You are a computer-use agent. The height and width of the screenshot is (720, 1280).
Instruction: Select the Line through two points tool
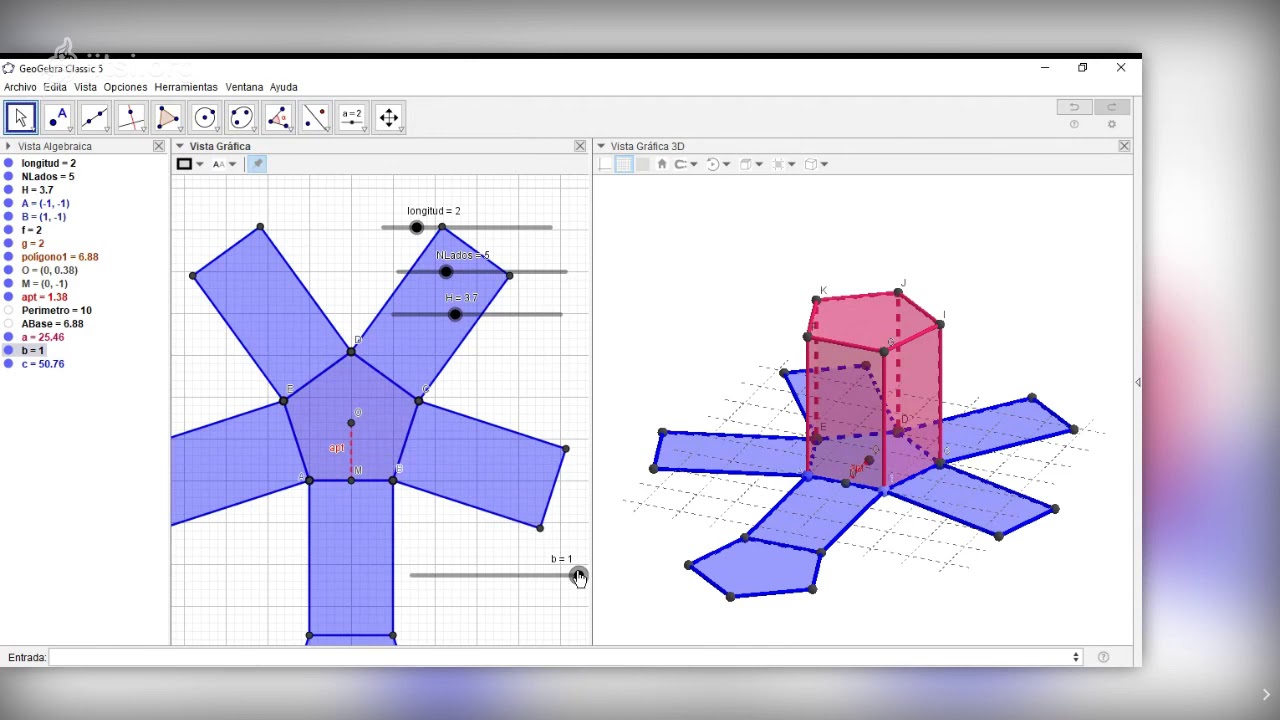point(95,118)
